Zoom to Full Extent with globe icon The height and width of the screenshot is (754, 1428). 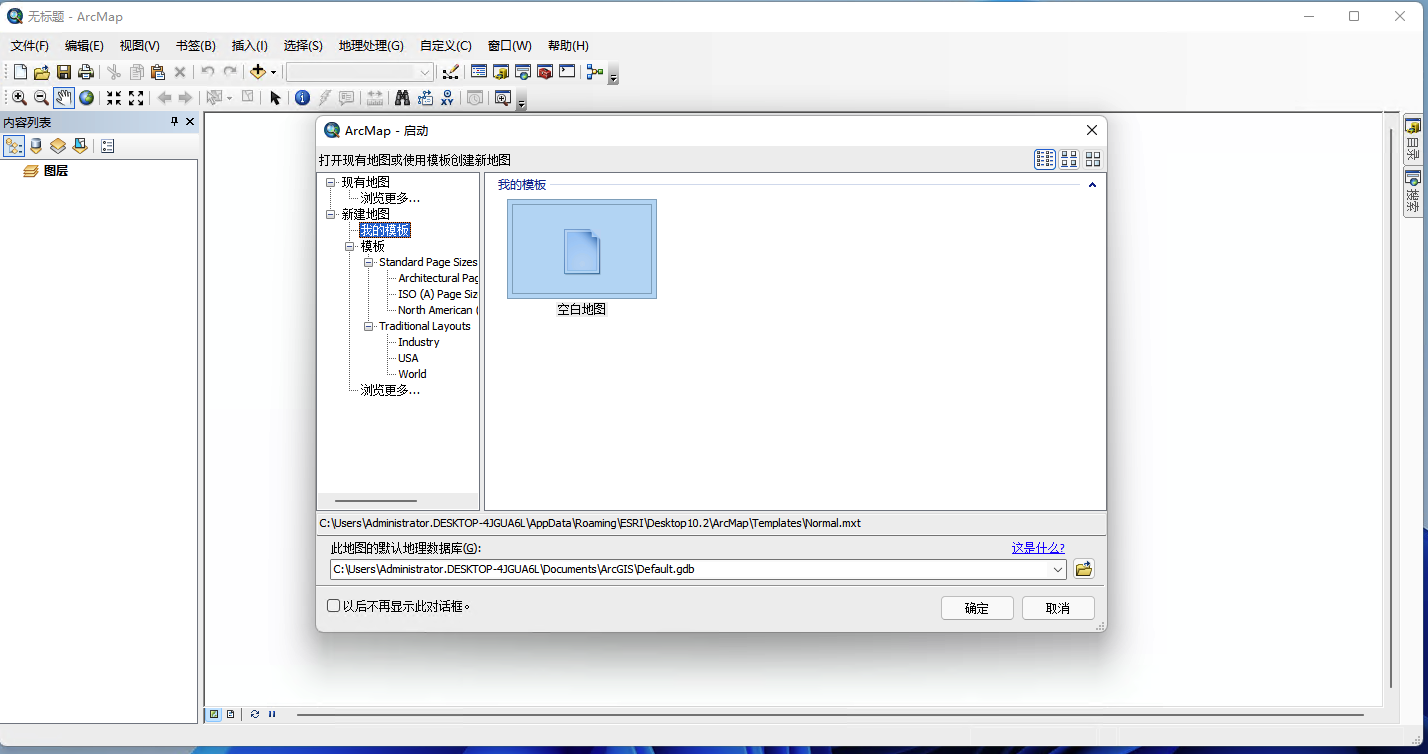85,97
